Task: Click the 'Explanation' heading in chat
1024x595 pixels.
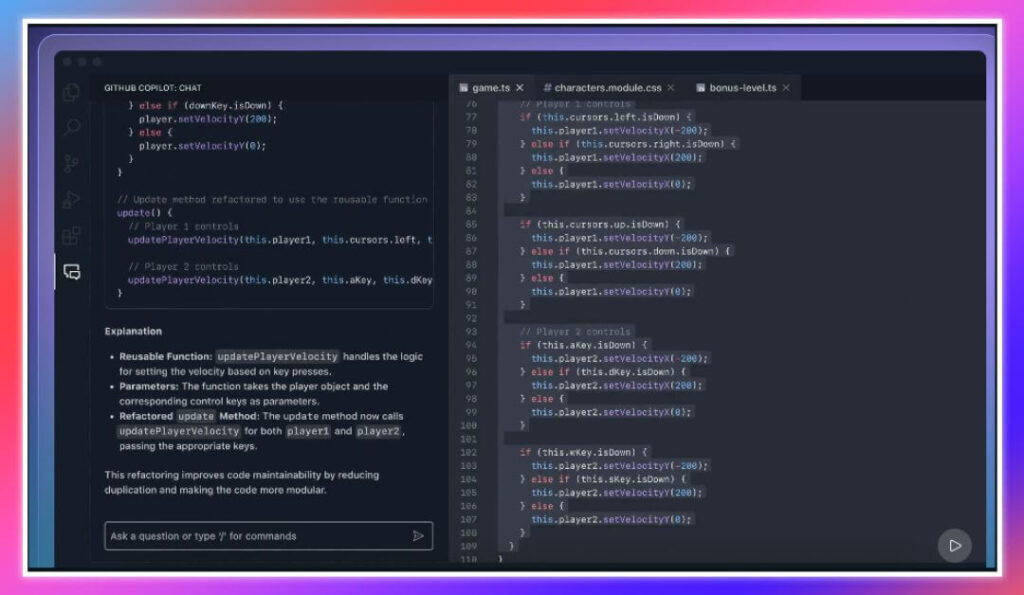Action: pyautogui.click(x=133, y=331)
